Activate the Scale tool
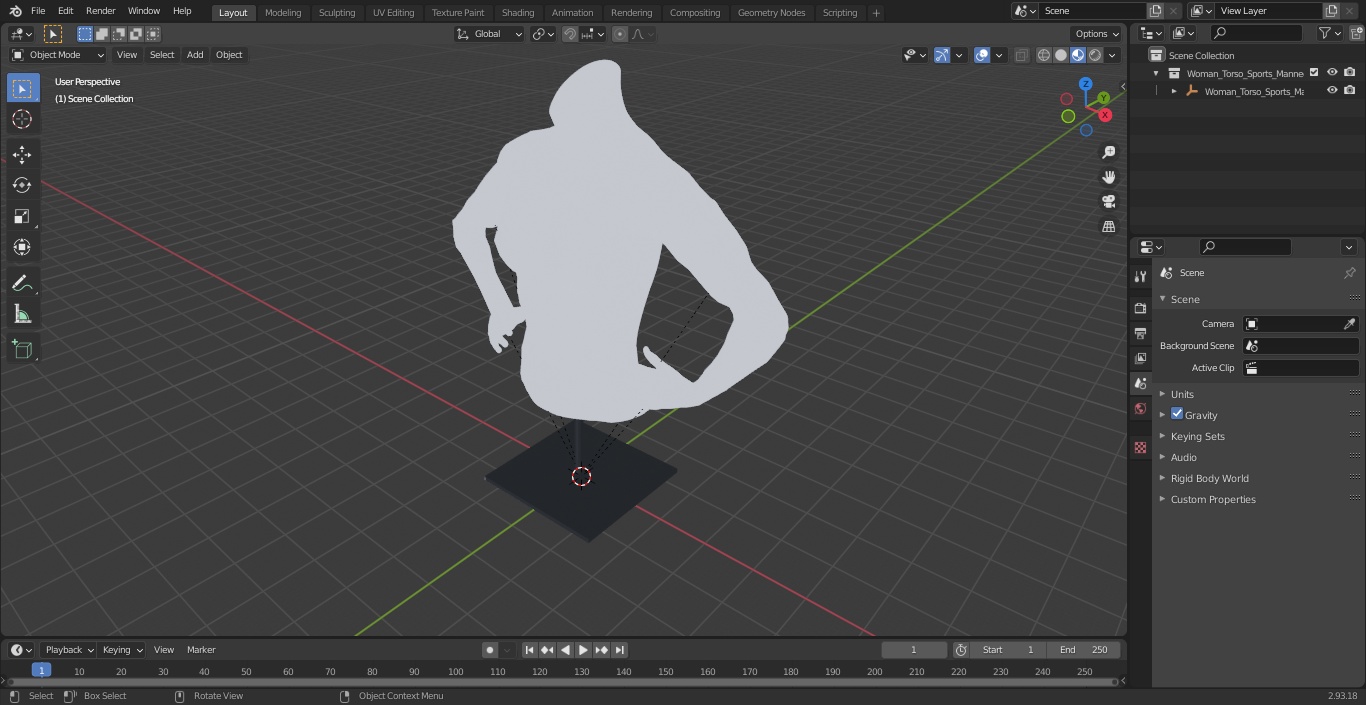This screenshot has width=1366, height=705. (x=22, y=216)
